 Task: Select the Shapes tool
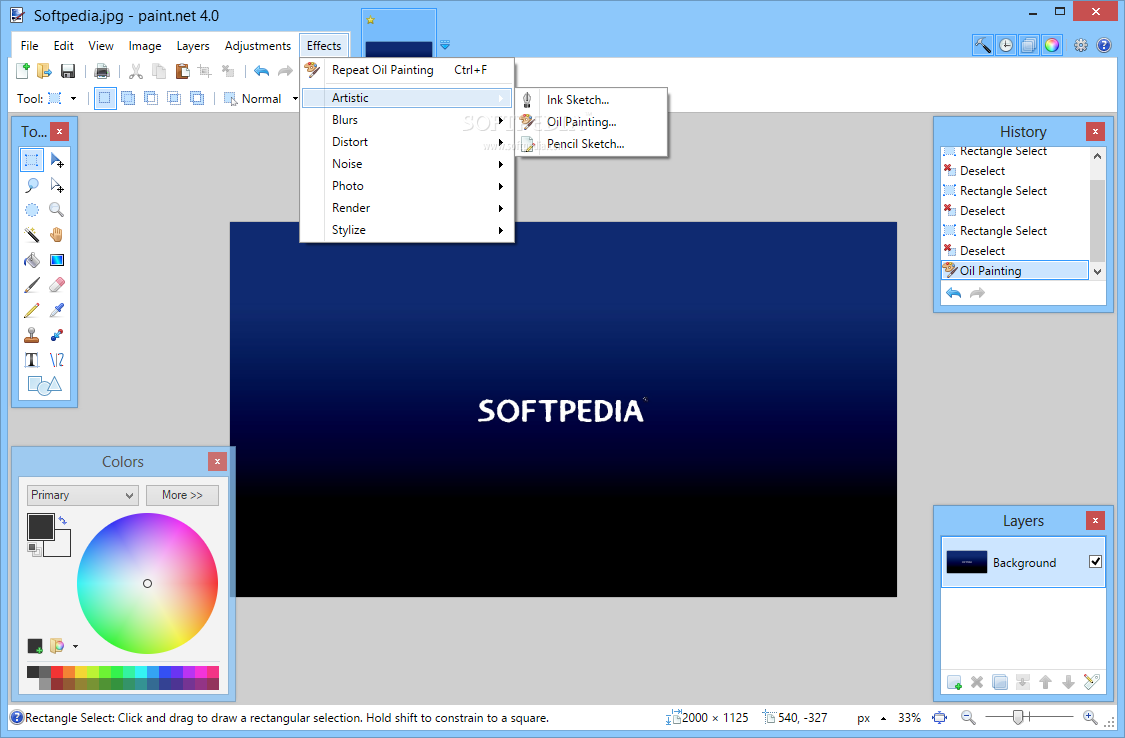coord(44,386)
